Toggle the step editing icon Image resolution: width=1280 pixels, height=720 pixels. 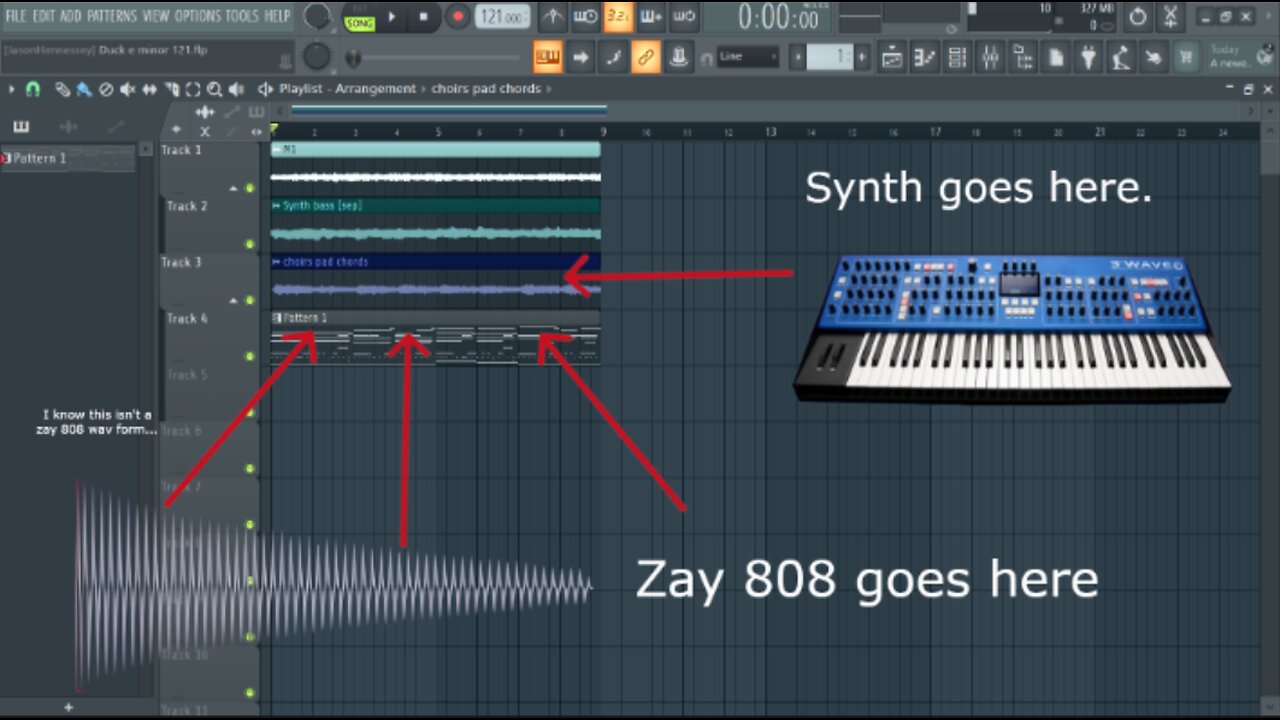(x=613, y=57)
